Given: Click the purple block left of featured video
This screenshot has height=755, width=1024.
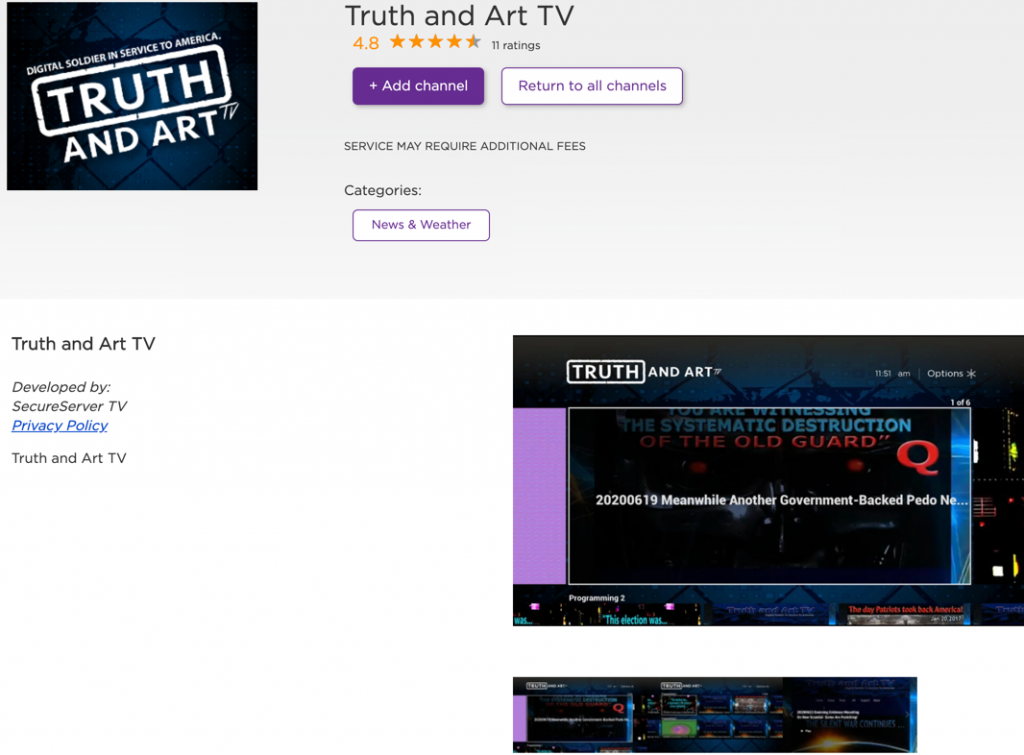Looking at the screenshot, I should pos(539,495).
